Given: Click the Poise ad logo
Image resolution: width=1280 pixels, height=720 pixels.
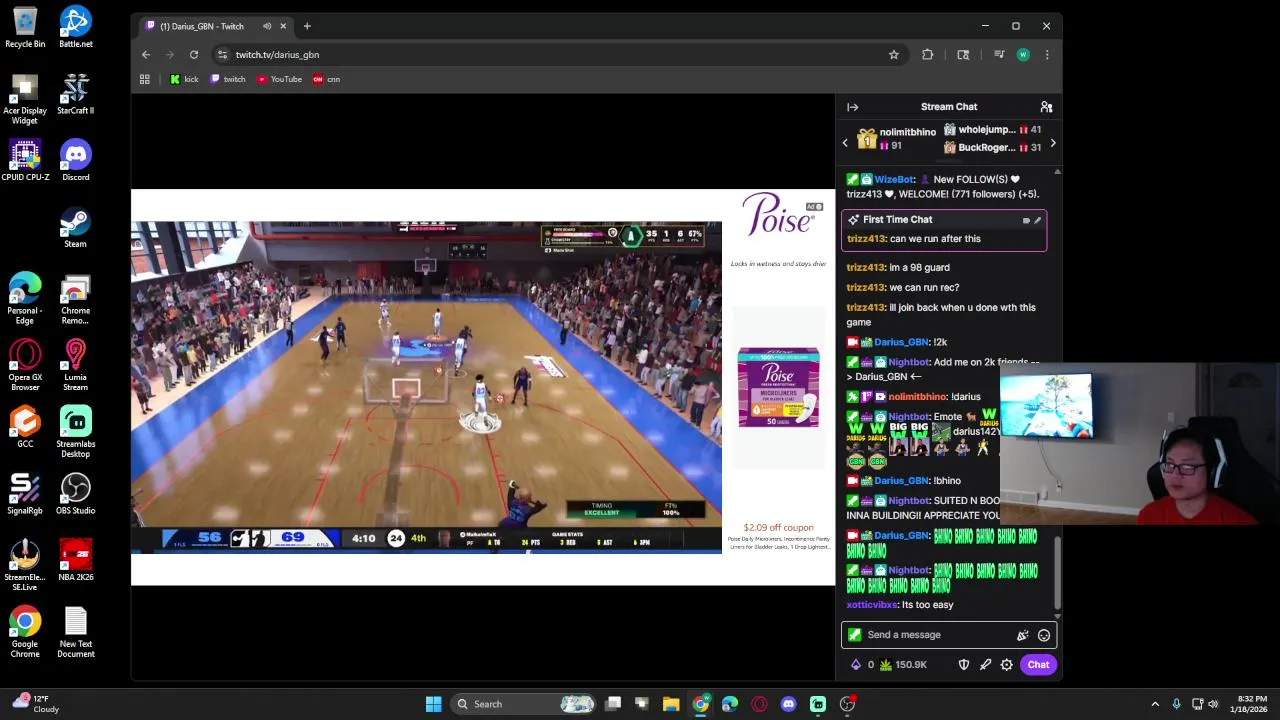Looking at the screenshot, I should click(778, 214).
